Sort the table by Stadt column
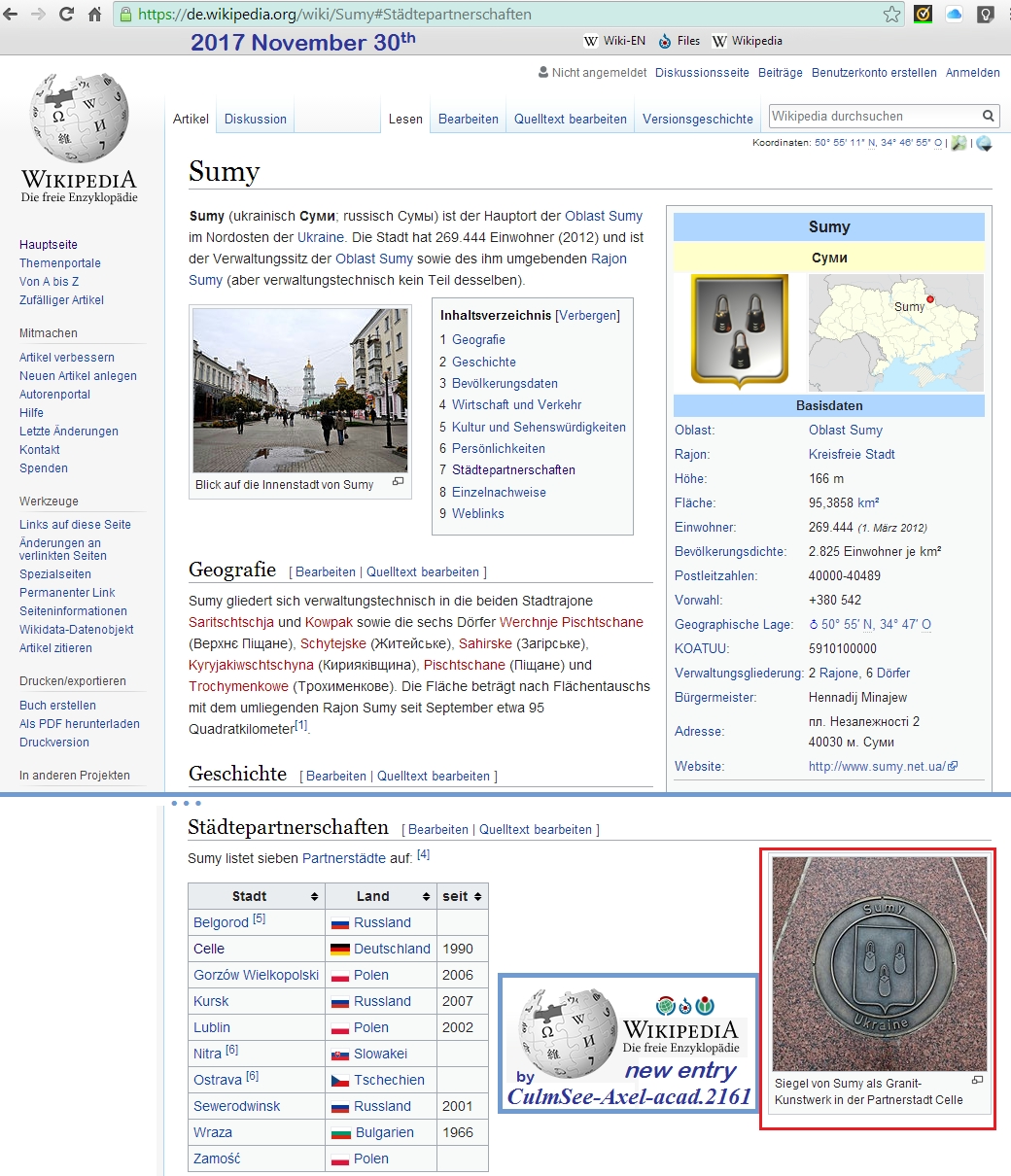The width and height of the screenshot is (1011, 1176). (314, 896)
